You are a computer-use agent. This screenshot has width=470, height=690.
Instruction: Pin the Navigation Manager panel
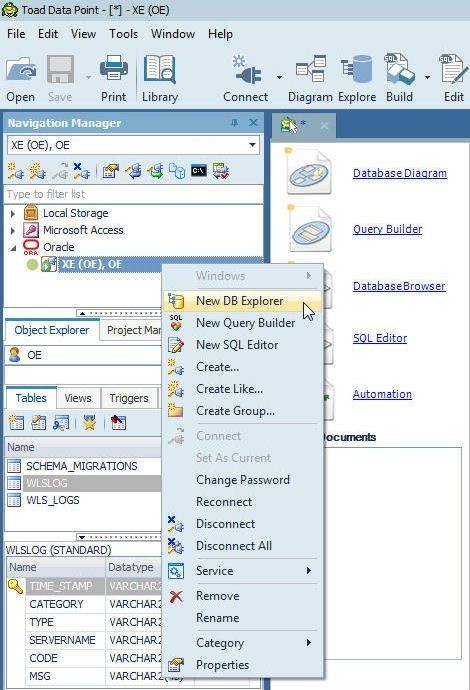[x=235, y=123]
